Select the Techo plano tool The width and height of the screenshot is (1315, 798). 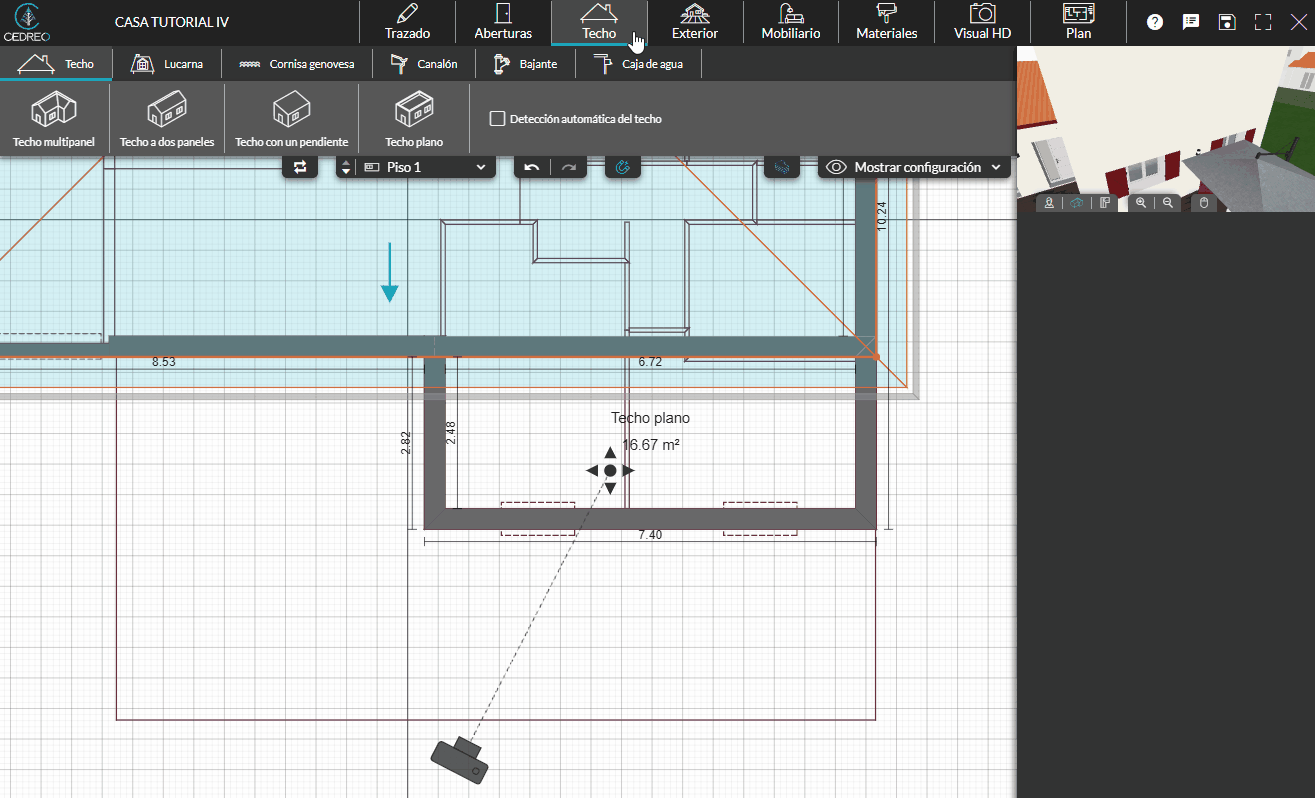pyautogui.click(x=414, y=118)
